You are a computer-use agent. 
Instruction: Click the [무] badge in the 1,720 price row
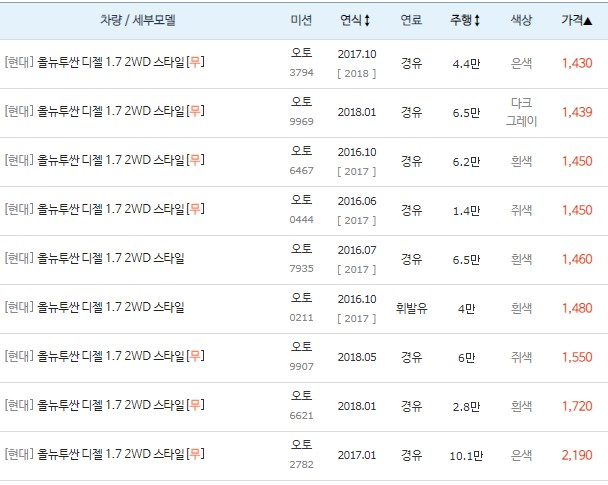[195, 406]
